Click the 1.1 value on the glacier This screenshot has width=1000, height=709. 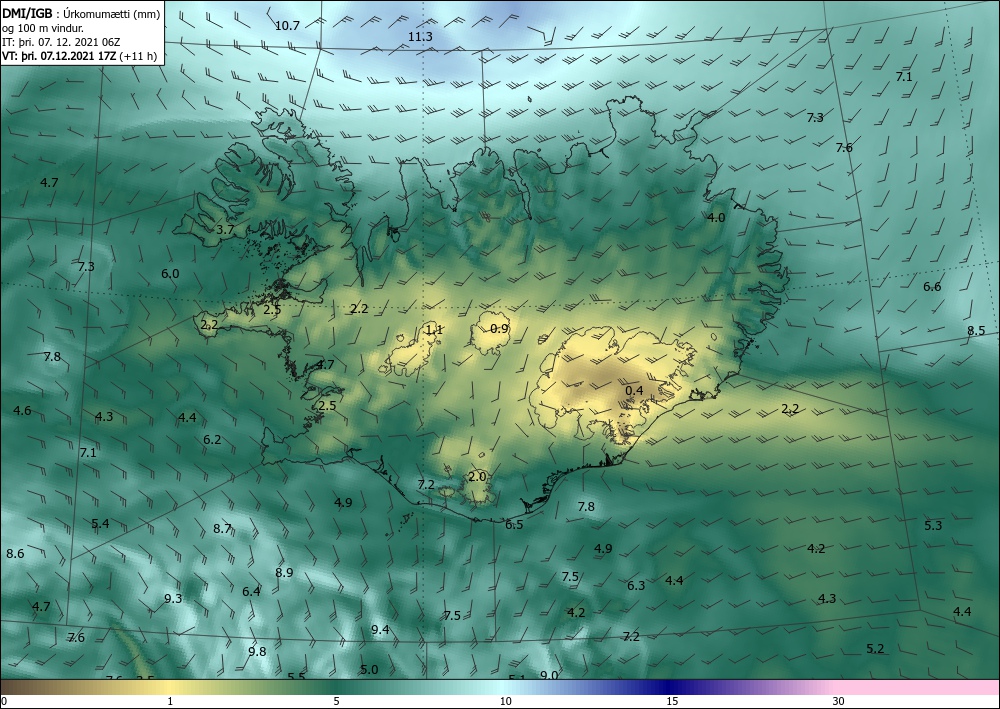(434, 330)
